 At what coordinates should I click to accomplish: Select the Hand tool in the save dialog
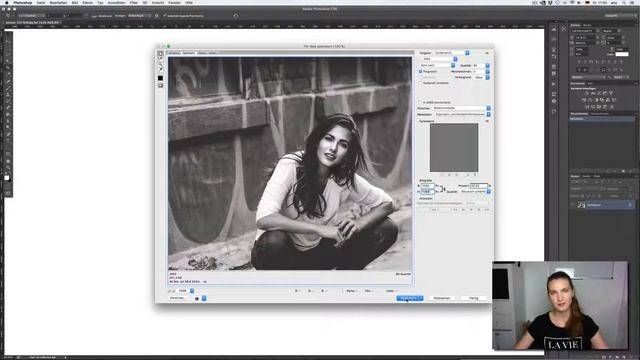pyautogui.click(x=160, y=53)
